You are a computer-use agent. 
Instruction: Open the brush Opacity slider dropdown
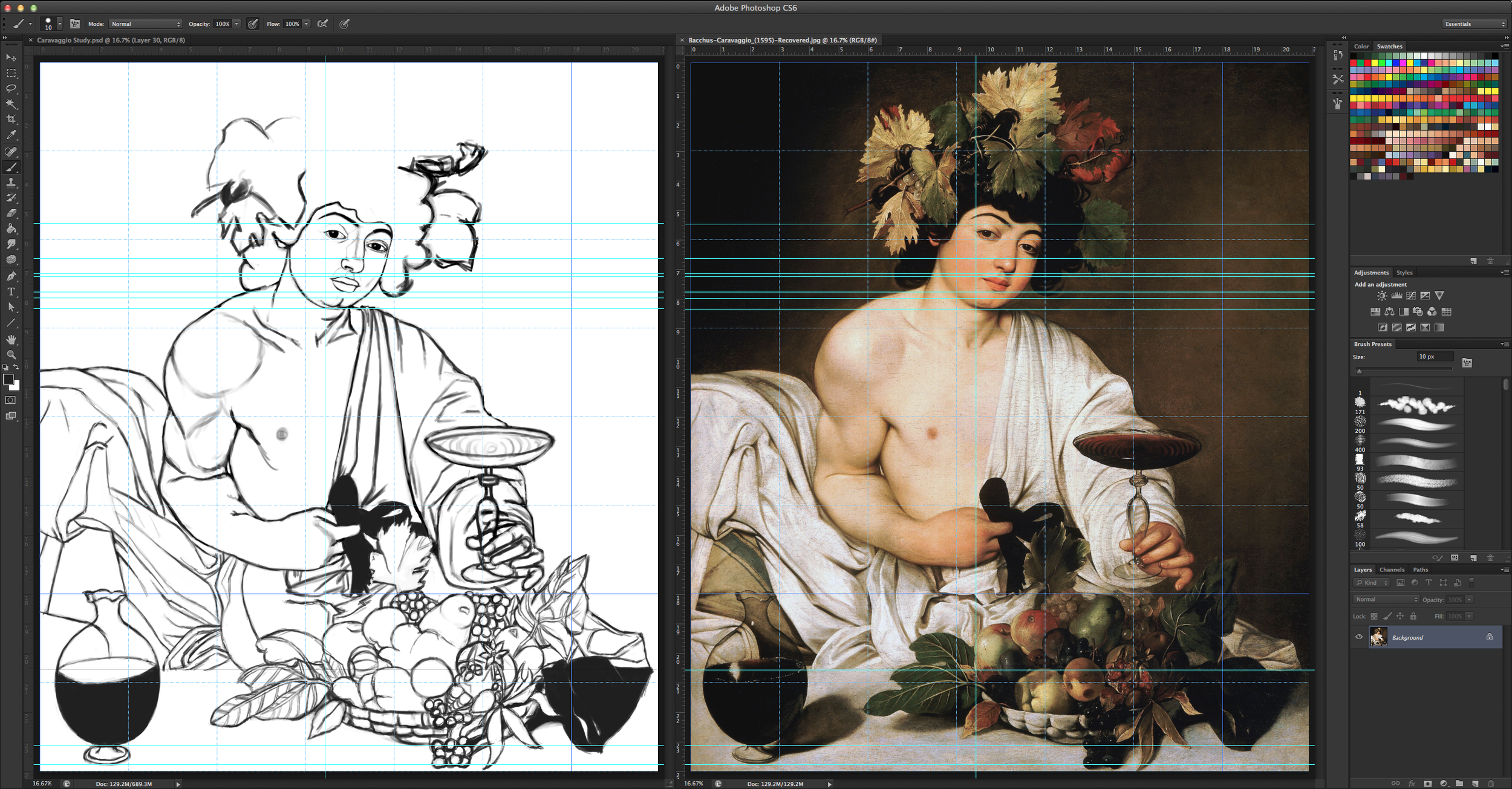(x=237, y=24)
